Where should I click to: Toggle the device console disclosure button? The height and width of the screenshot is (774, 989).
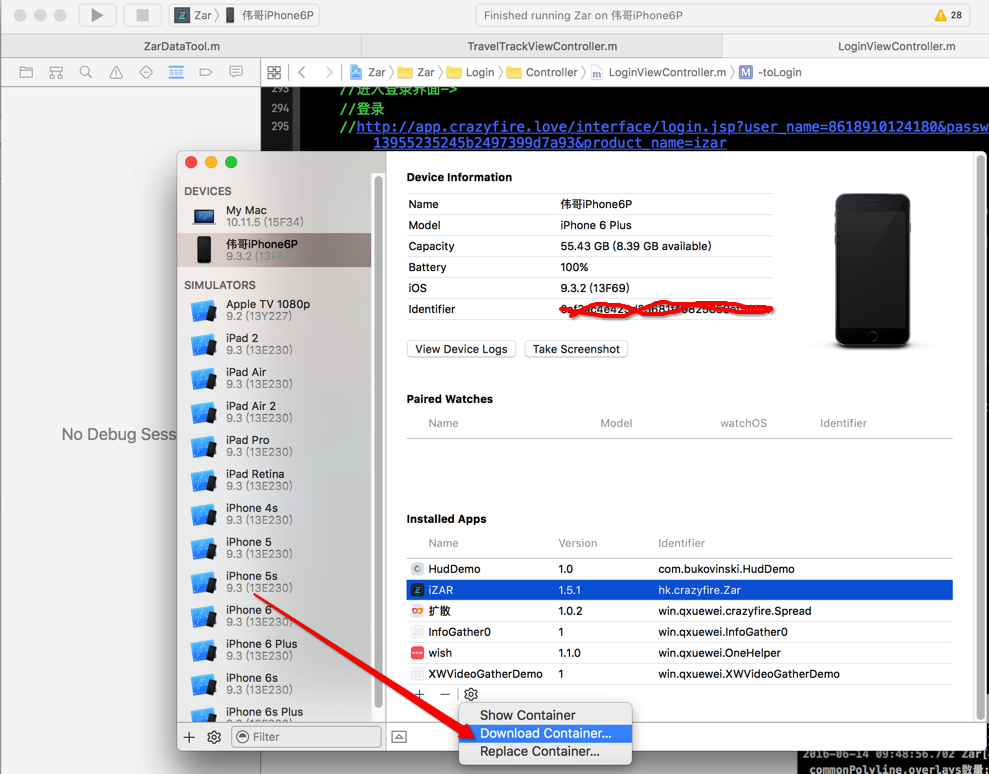pos(399,737)
